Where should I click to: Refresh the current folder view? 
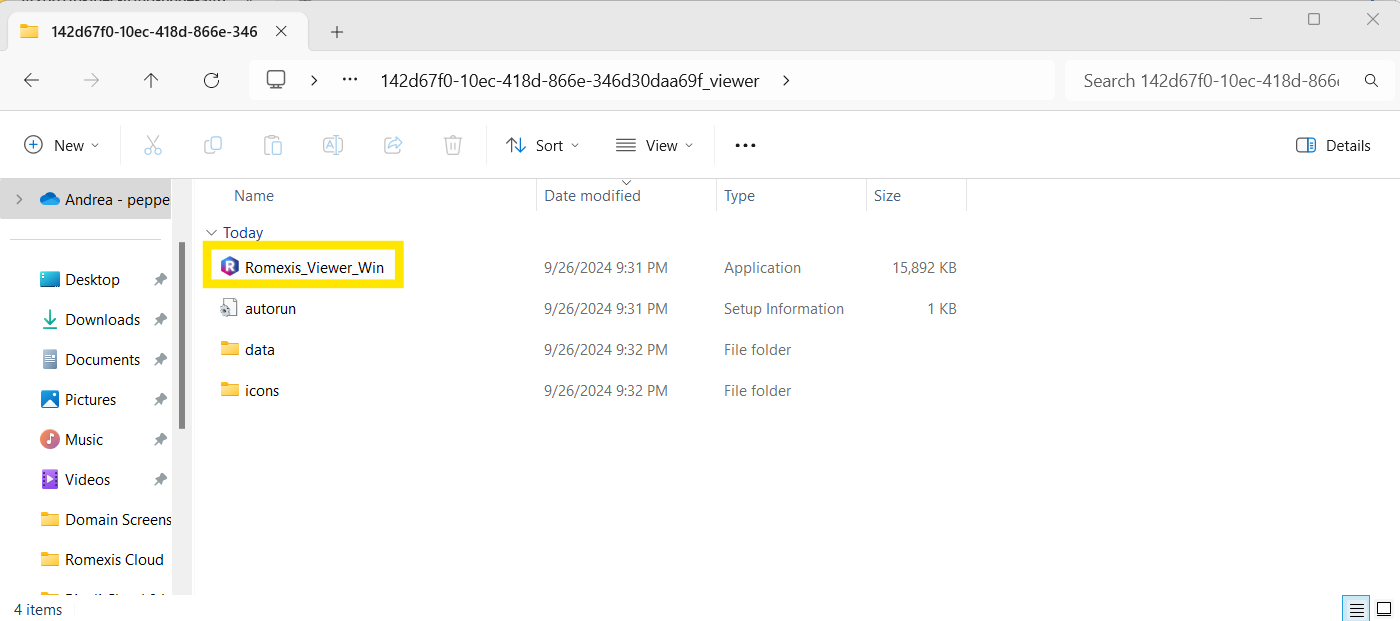tap(211, 81)
